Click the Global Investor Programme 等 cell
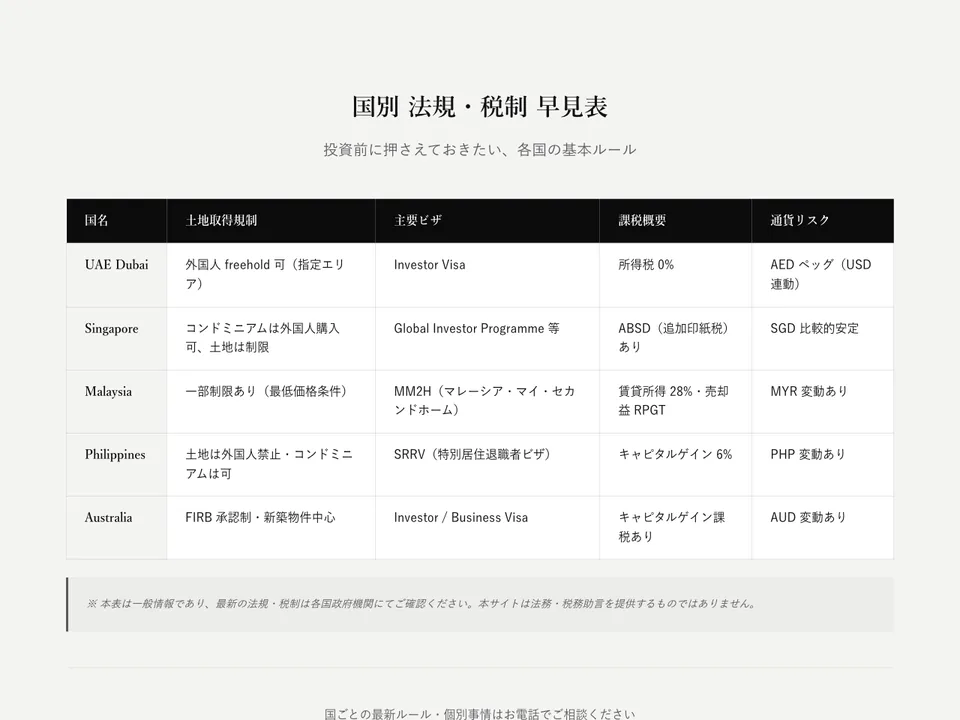 pos(487,339)
